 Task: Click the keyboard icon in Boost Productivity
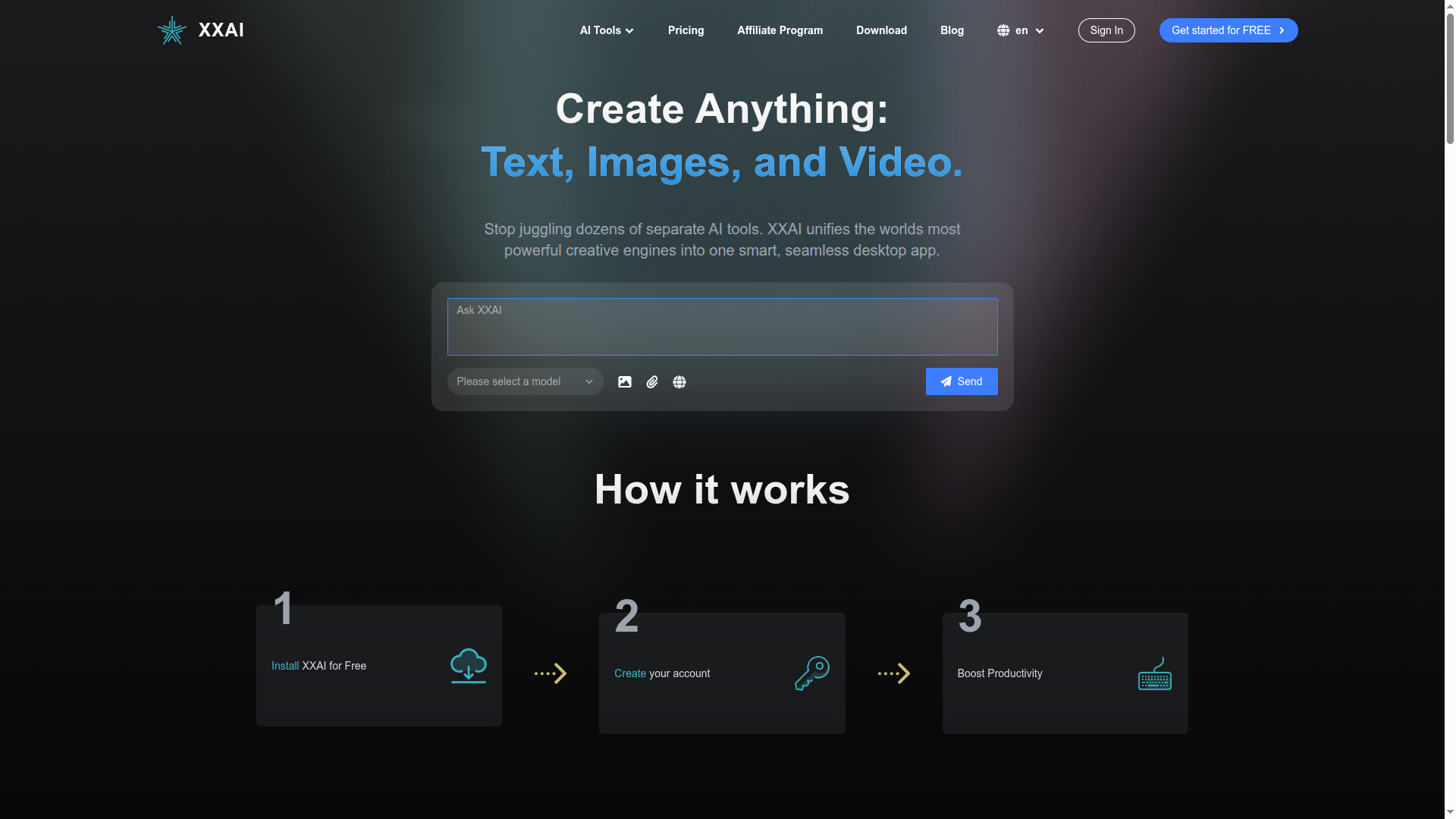1154,673
